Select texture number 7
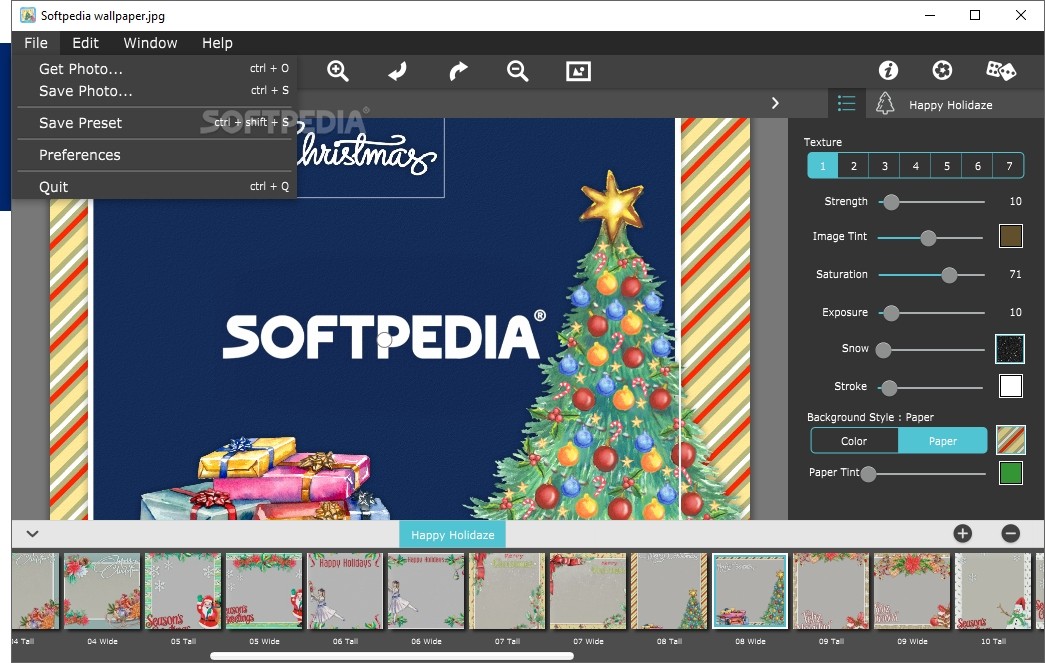This screenshot has height=663, width=1045. click(1008, 166)
